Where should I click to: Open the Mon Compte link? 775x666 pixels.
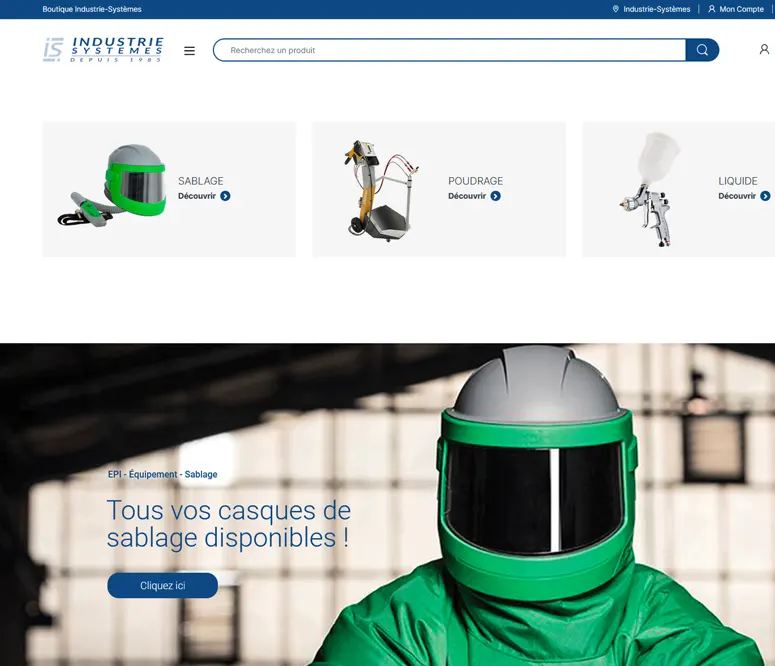741,9
